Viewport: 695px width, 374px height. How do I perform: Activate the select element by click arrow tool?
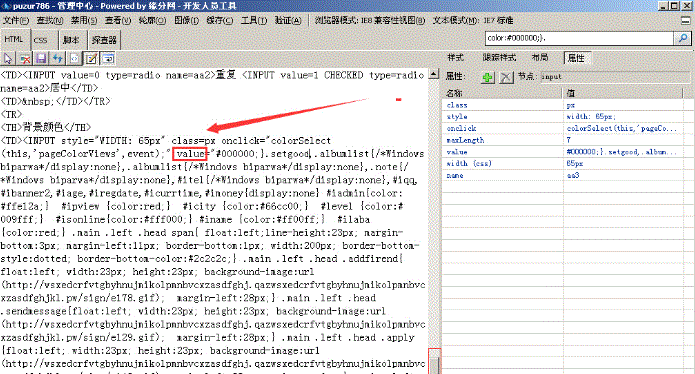click(8, 58)
